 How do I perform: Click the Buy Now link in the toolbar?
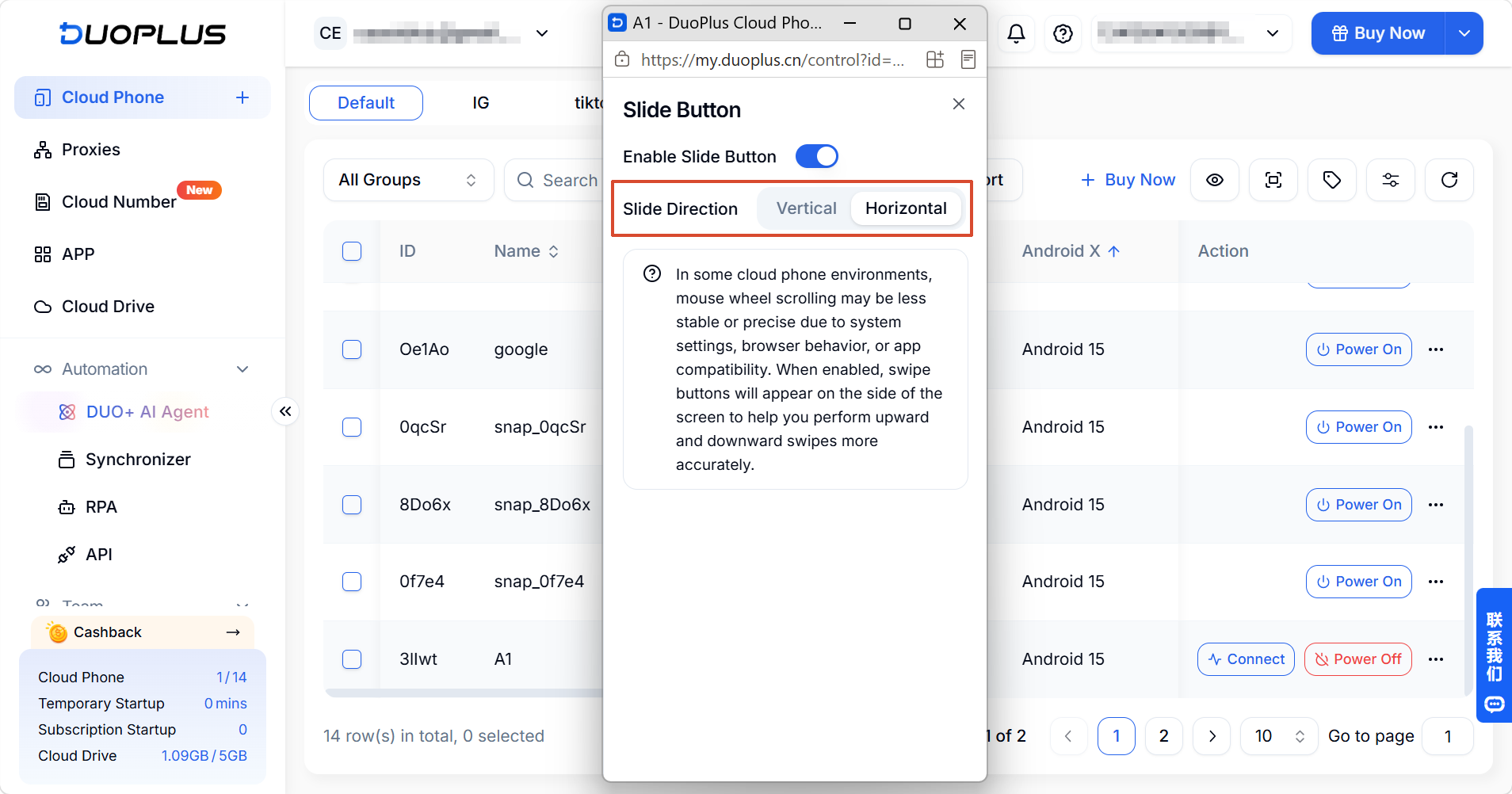click(x=1128, y=180)
